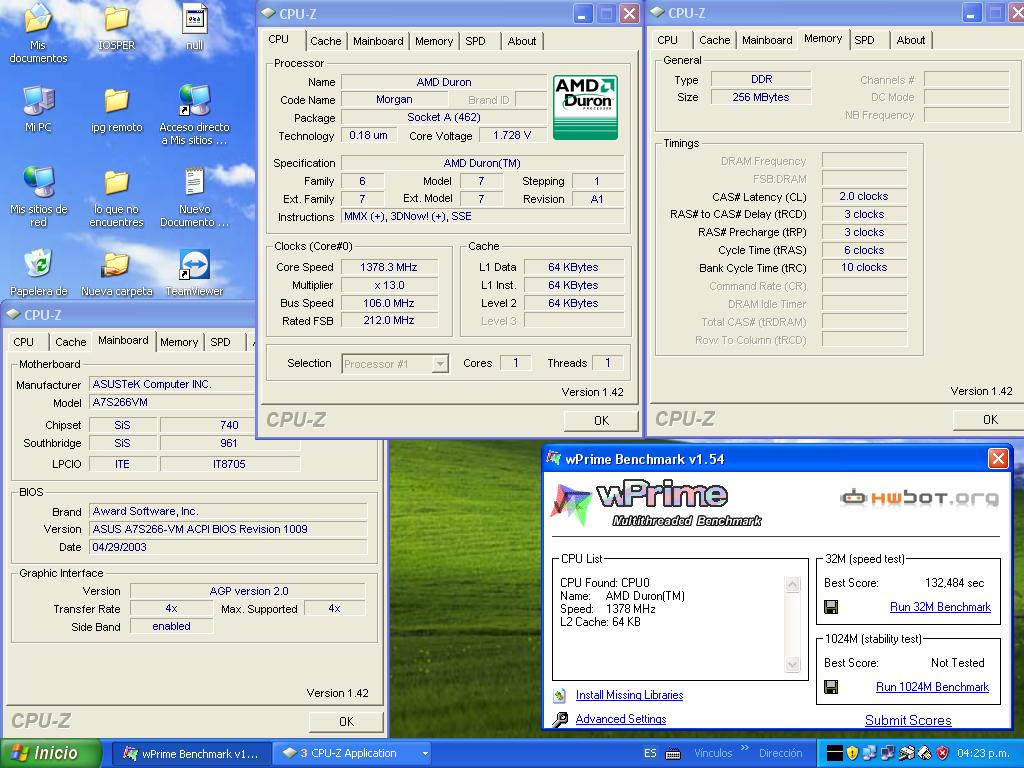Click Submit Scores link
Image resolution: width=1024 pixels, height=768 pixels.
[908, 720]
